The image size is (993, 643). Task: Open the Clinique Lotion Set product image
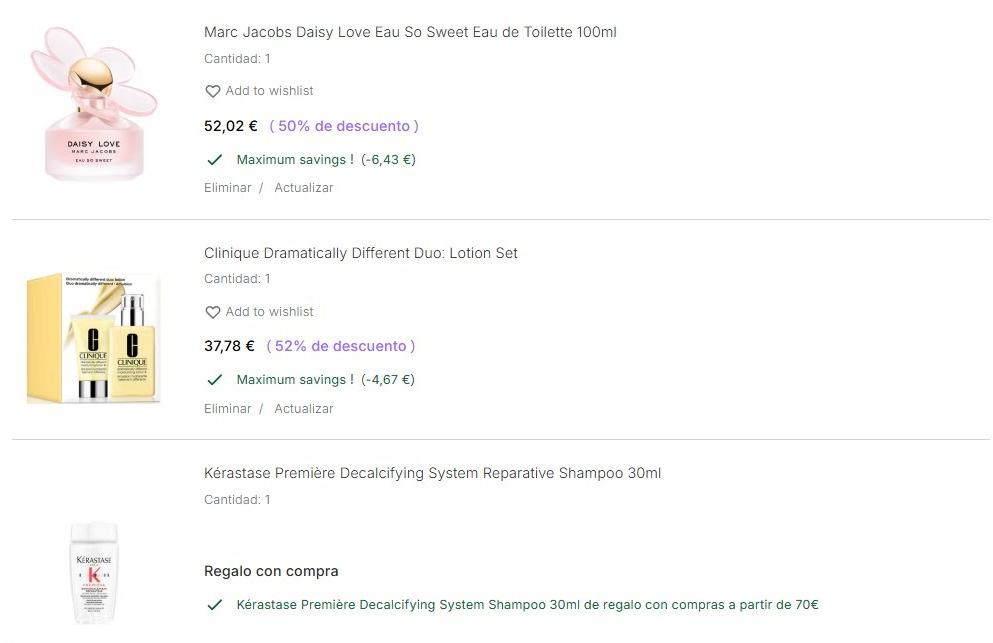(94, 337)
